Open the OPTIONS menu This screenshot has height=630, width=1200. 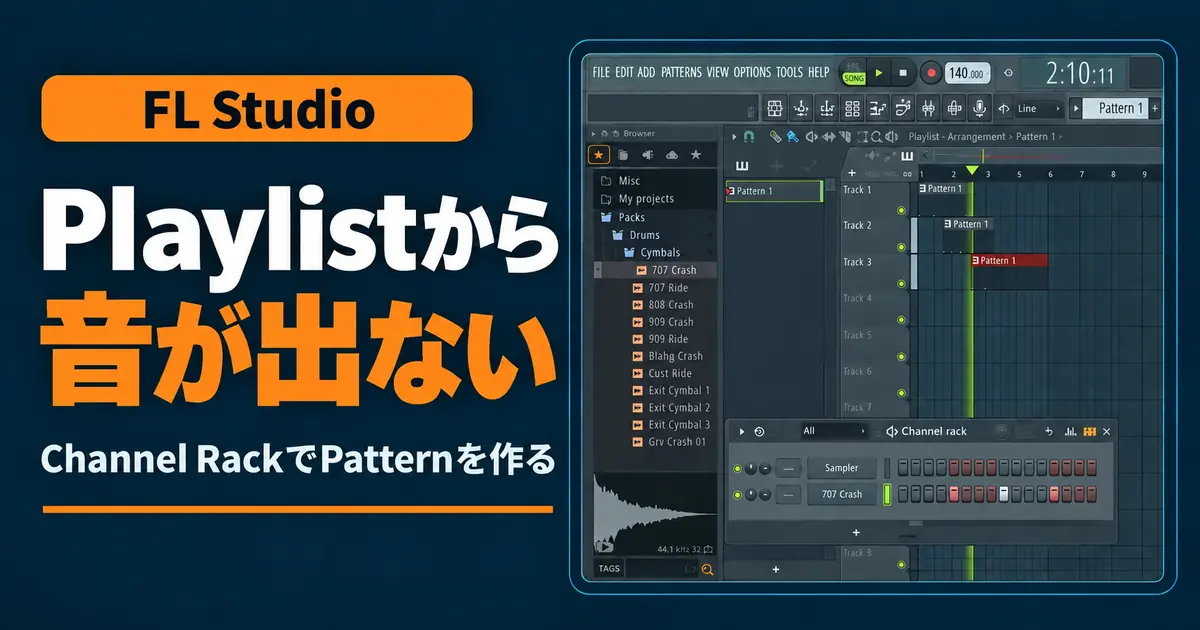(752, 72)
